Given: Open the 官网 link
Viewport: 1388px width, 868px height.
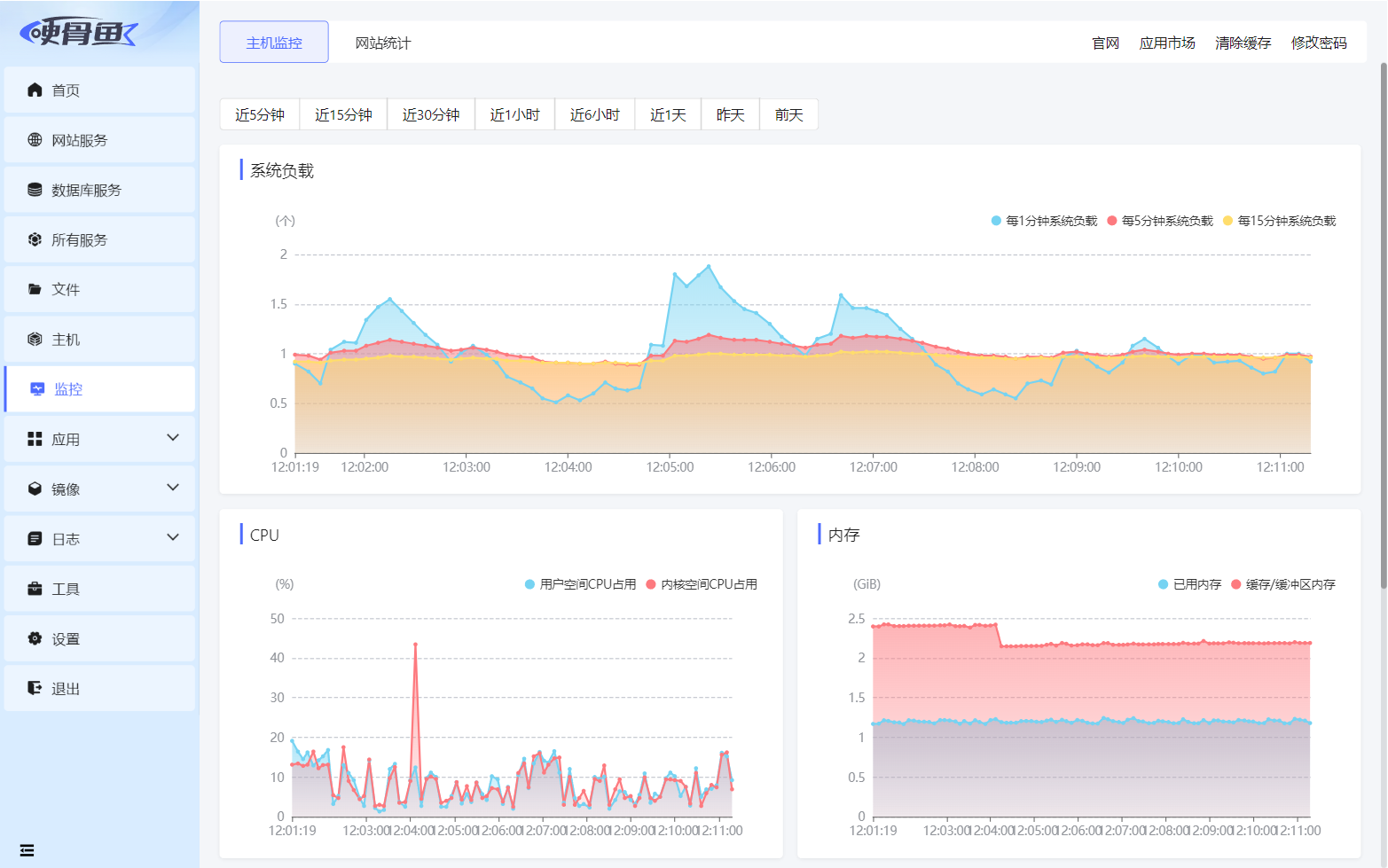Looking at the screenshot, I should pyautogui.click(x=1105, y=43).
